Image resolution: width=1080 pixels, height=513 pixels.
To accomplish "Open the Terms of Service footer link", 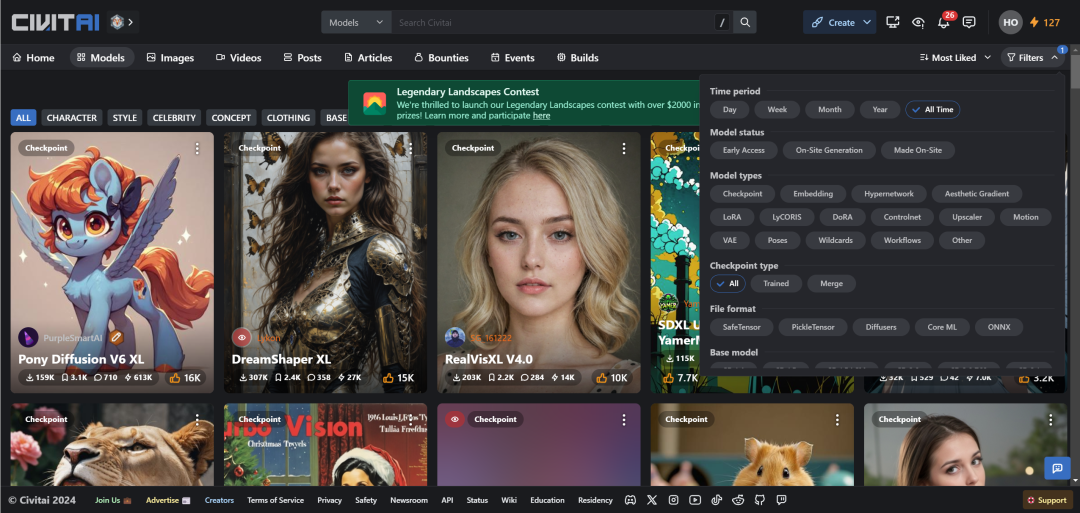I will click(276, 500).
